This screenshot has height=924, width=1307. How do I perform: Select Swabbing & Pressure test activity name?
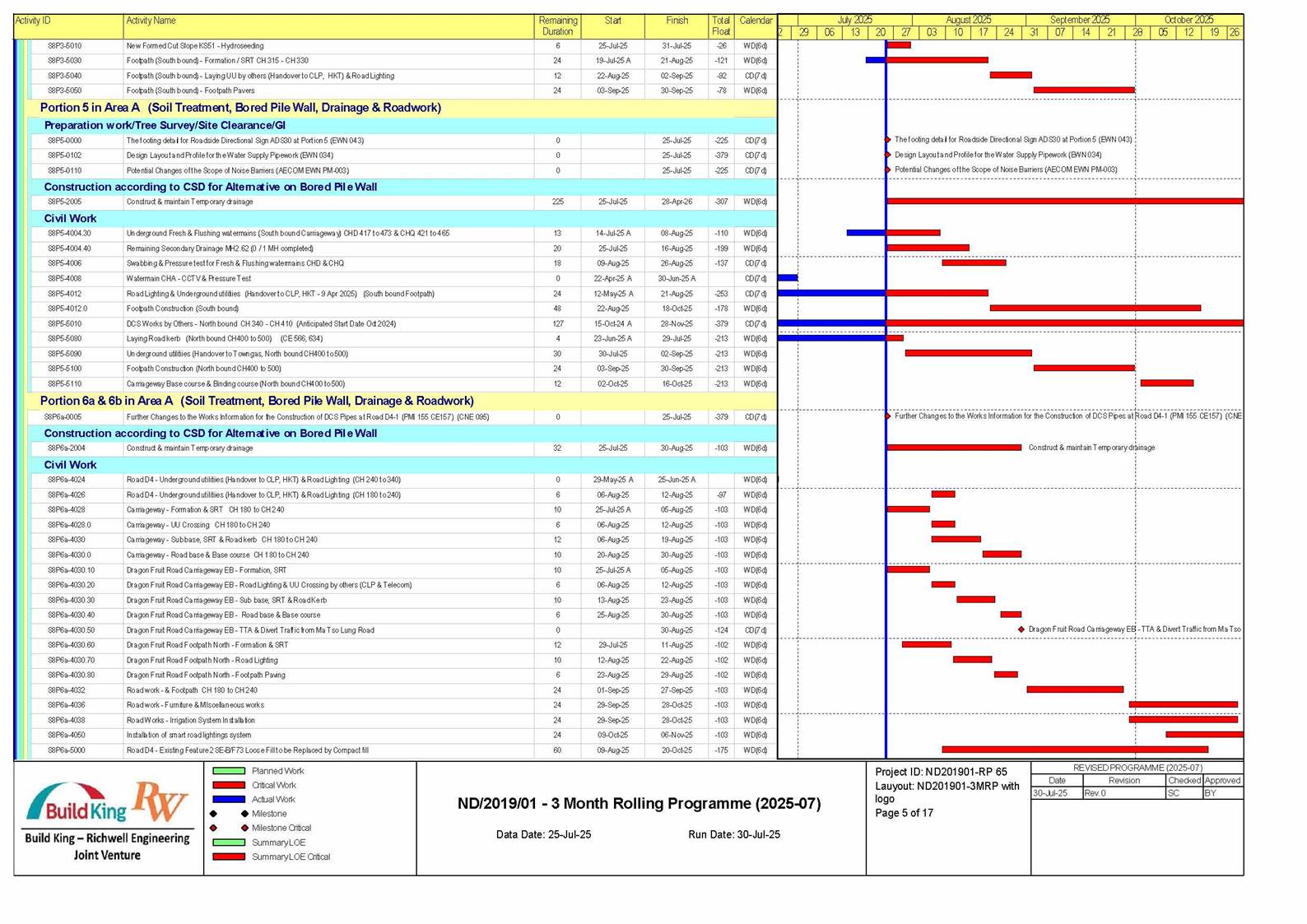(x=235, y=263)
